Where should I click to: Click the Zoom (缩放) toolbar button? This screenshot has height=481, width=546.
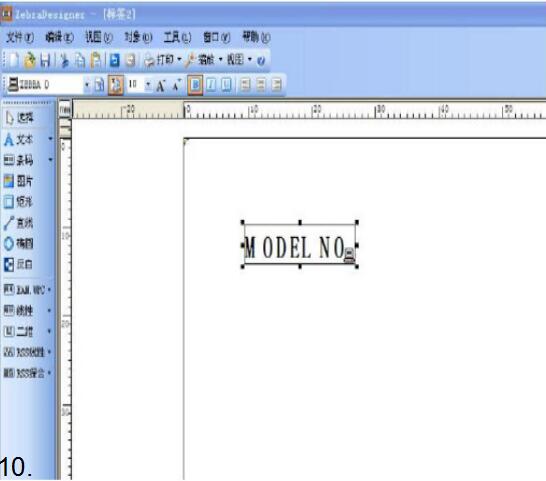(x=200, y=60)
